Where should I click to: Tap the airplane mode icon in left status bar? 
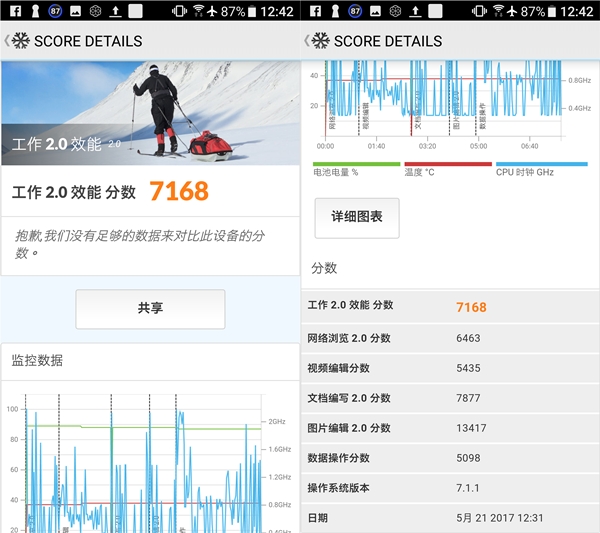pos(211,11)
